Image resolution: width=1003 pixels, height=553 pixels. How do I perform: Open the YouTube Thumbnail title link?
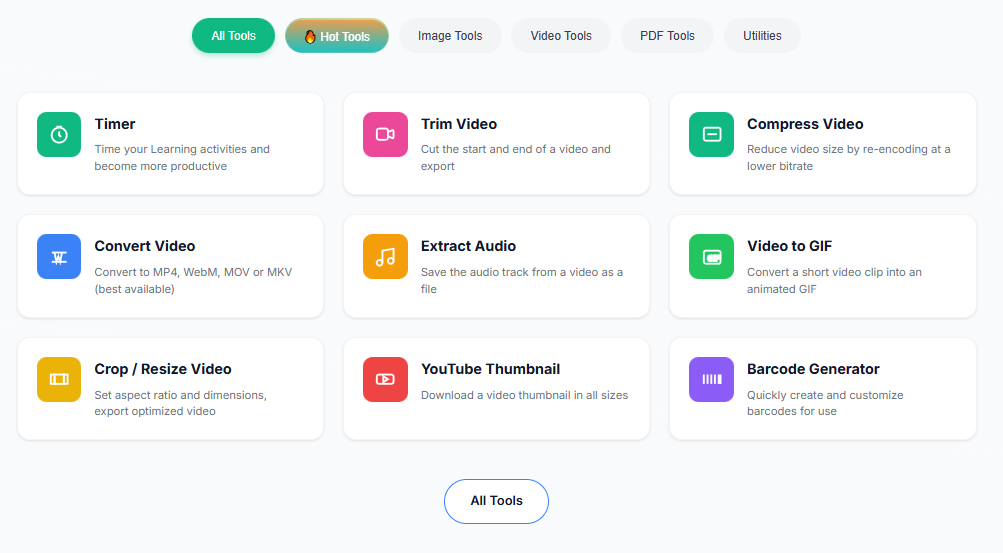491,369
